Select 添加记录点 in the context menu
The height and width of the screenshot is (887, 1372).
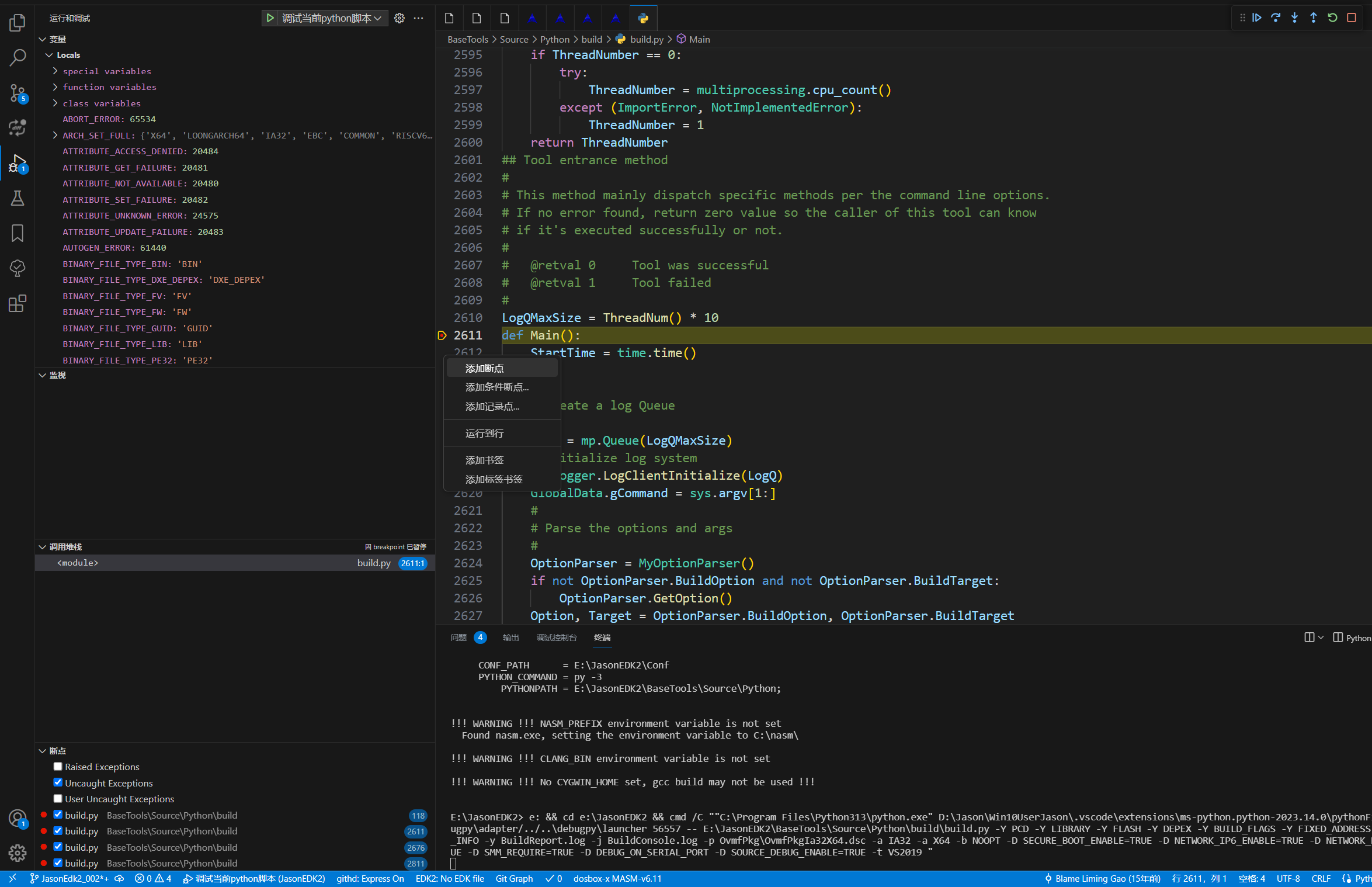502,407
